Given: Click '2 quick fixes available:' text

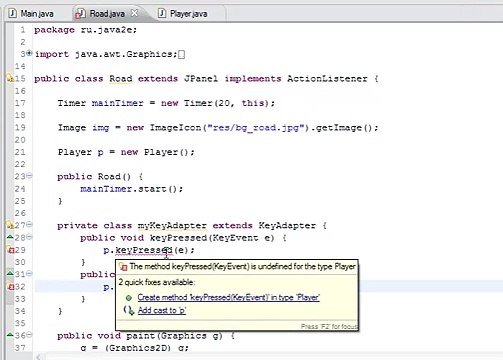Looking at the screenshot, I should pos(156,282).
